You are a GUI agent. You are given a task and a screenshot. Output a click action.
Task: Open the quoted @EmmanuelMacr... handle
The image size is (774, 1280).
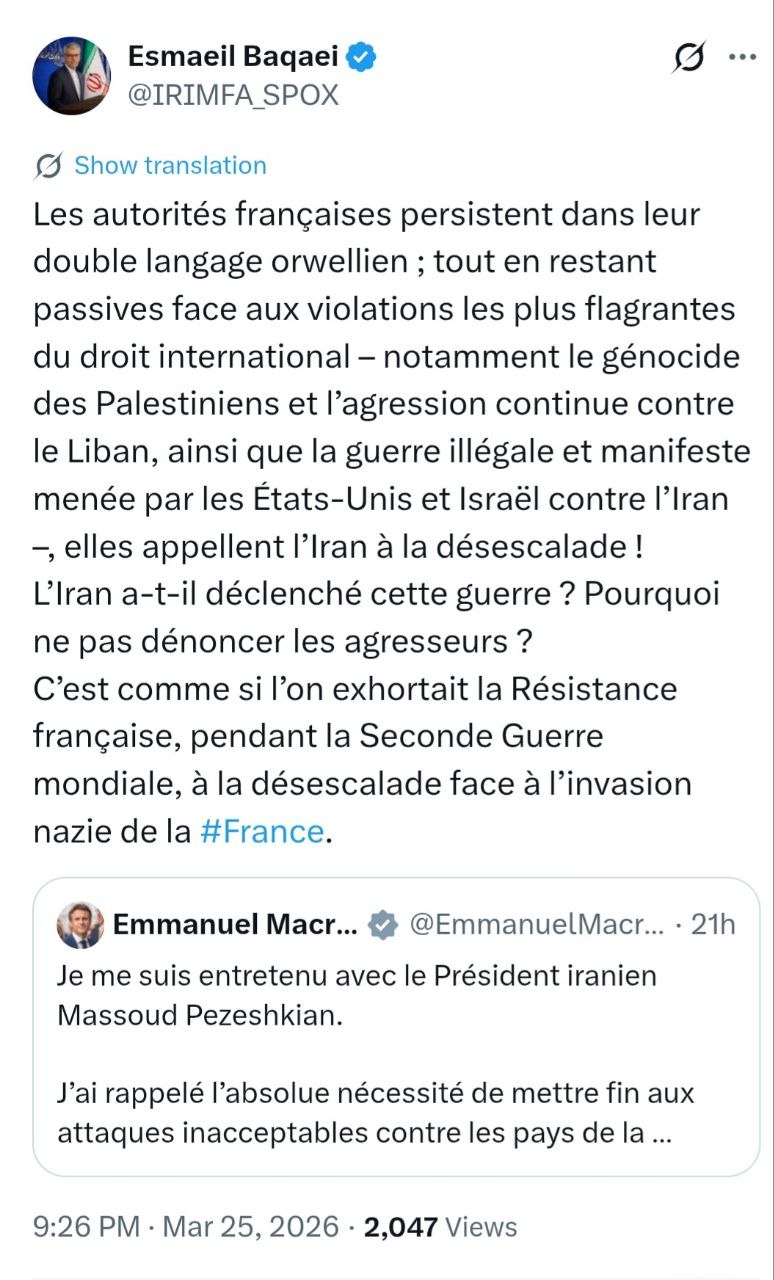(536, 925)
